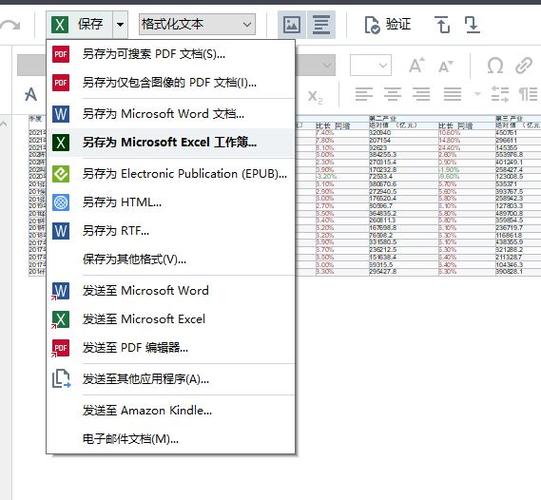The height and width of the screenshot is (500, 541).
Task: Choose 另存为 HTML option
Action: point(171,202)
